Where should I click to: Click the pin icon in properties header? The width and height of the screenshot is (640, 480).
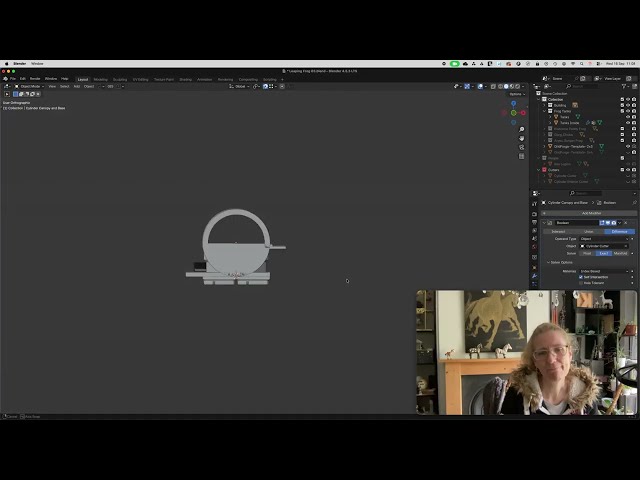point(634,203)
